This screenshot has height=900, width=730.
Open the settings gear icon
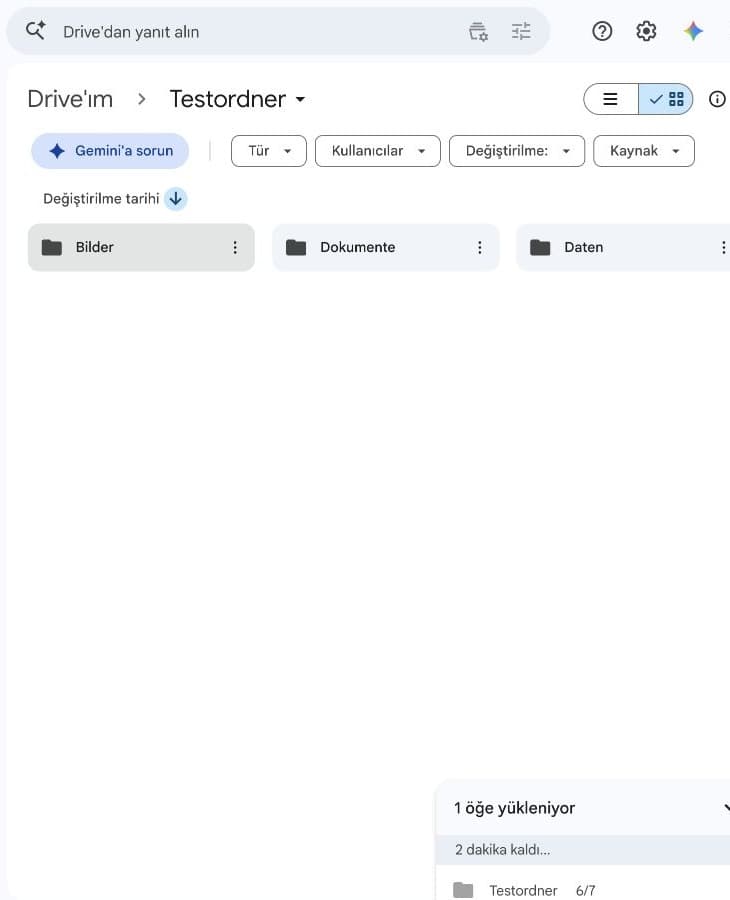click(x=646, y=31)
